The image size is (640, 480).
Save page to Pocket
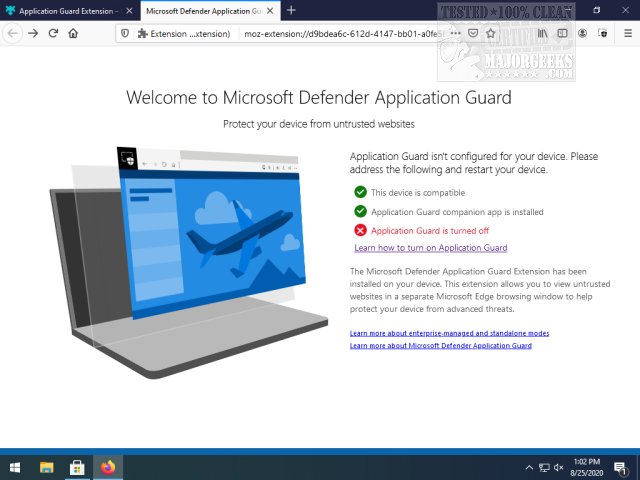pos(473,33)
